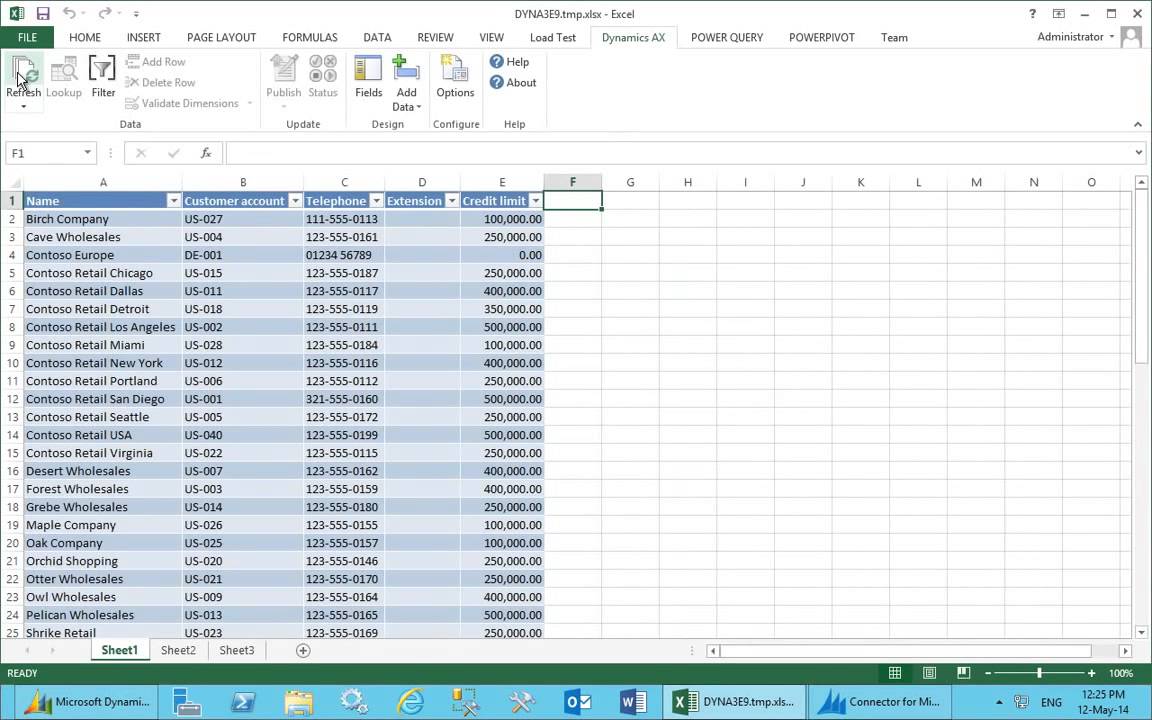
Task: Click the Excel help question mark icon
Action: point(1032,13)
